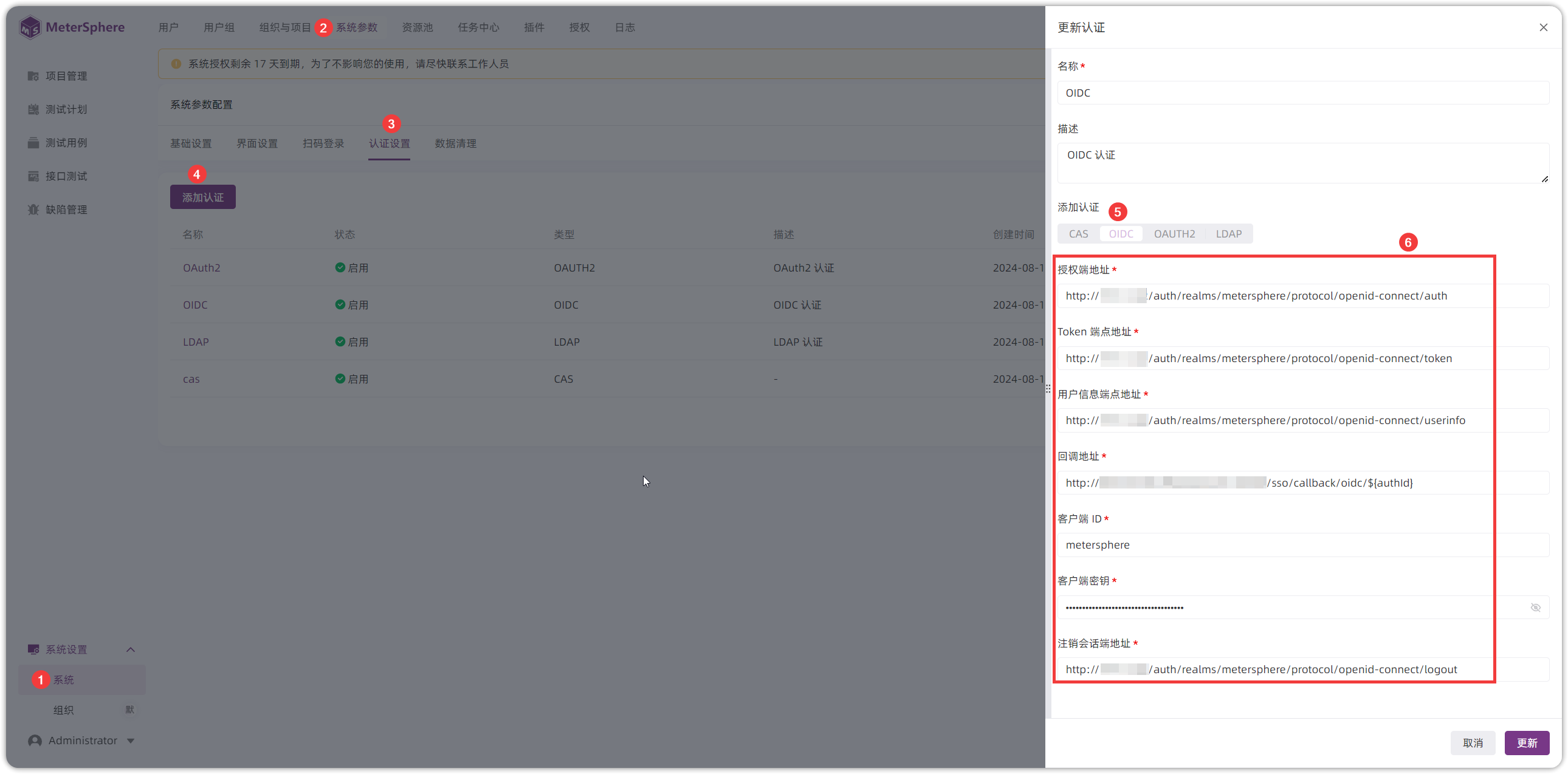Switch to 基础设置 tab
The image size is (1568, 774).
[190, 143]
